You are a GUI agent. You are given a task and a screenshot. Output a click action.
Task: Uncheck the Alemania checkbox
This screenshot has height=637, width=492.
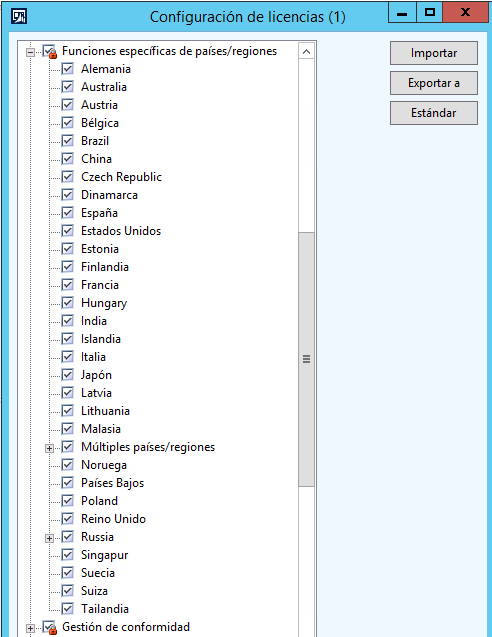click(x=67, y=69)
